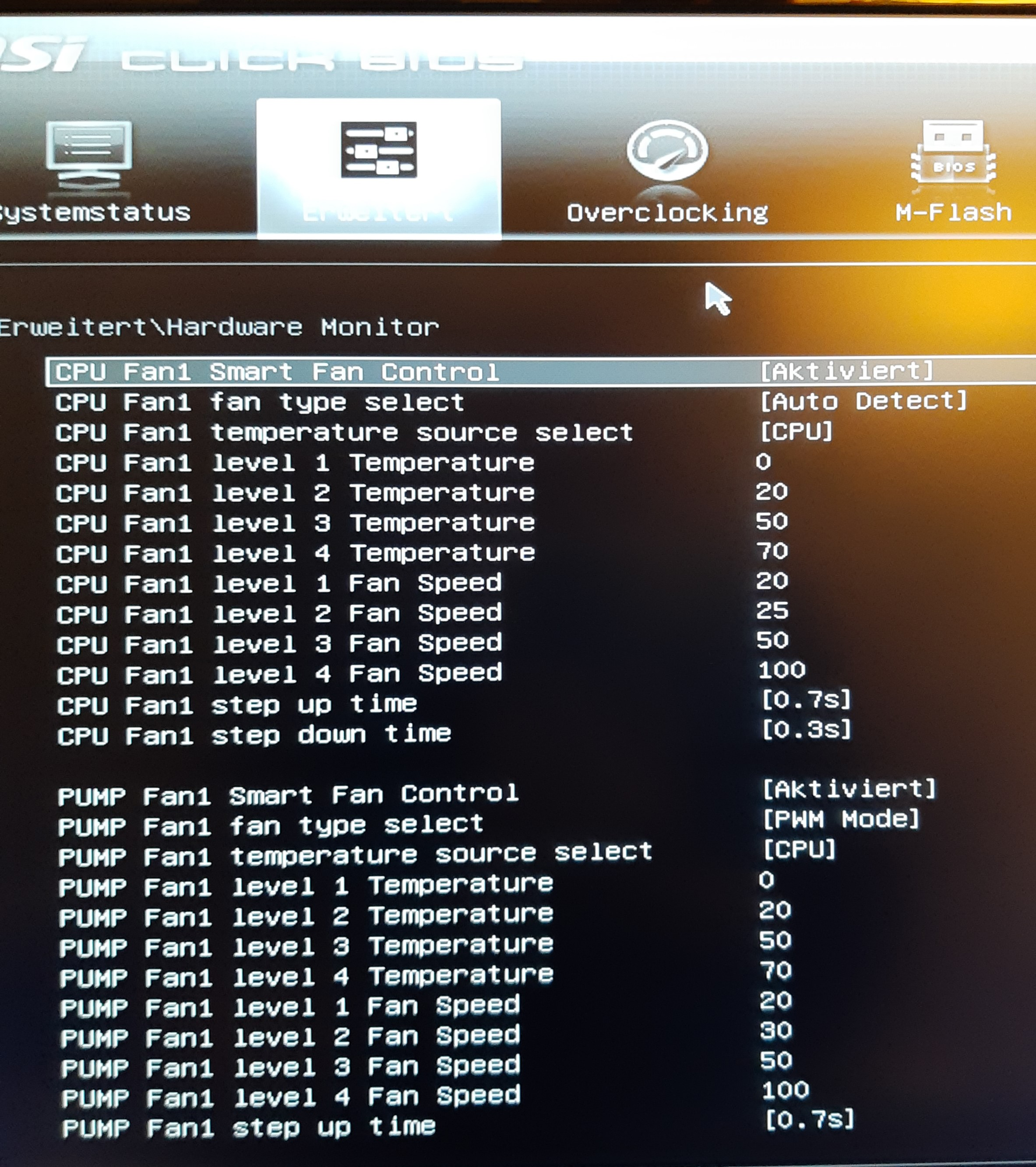Click the Erweitert sliders icon
Screen dimensions: 1036x1167
379,149
